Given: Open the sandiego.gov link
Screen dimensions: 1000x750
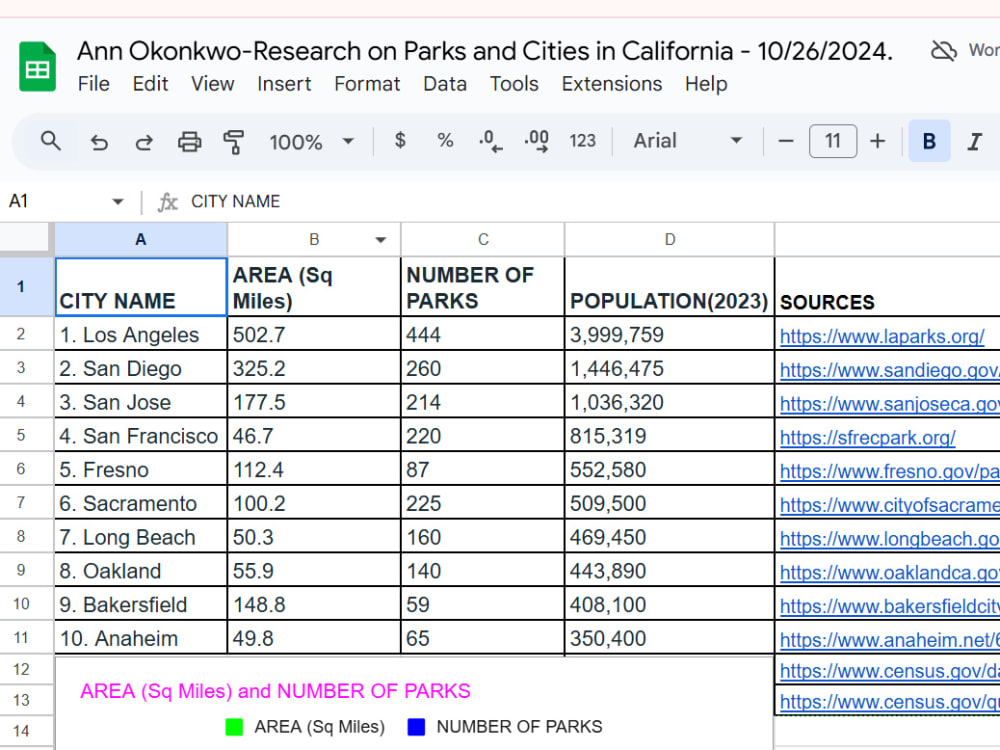Looking at the screenshot, I should 890,370.
